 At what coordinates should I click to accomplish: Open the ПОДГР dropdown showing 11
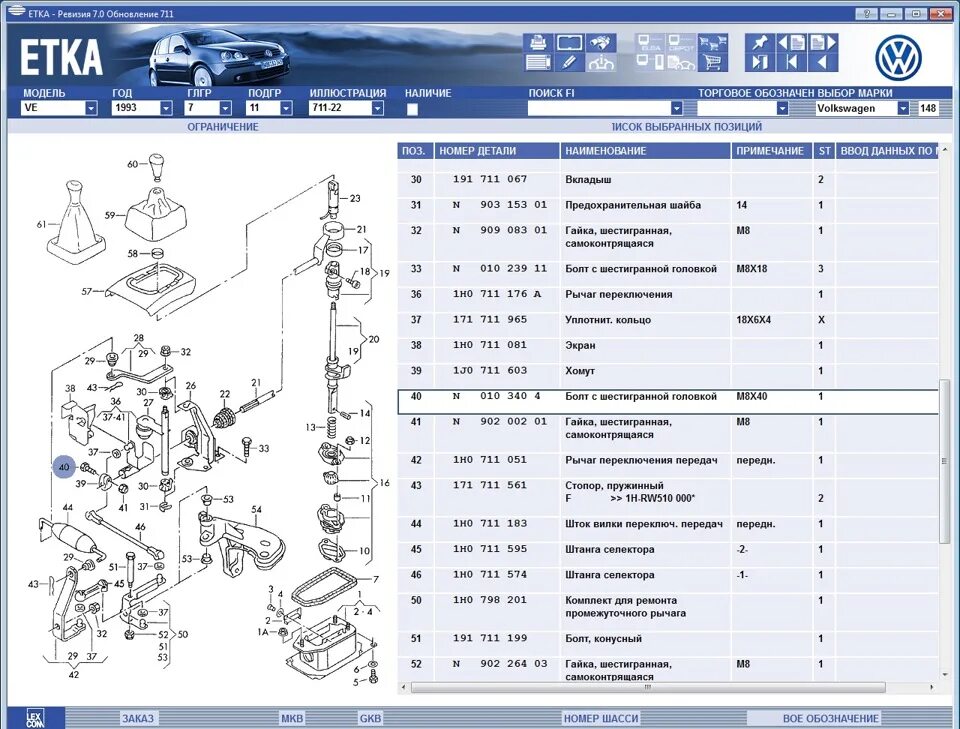[286, 108]
